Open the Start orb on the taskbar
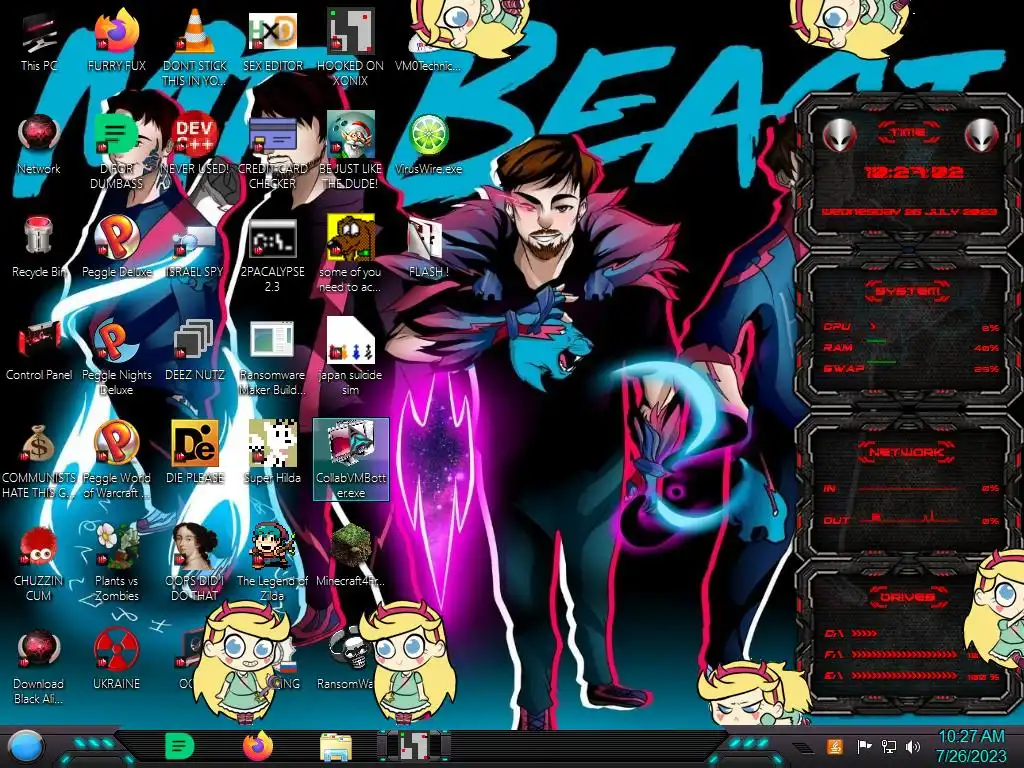This screenshot has height=768, width=1024. click(25, 746)
